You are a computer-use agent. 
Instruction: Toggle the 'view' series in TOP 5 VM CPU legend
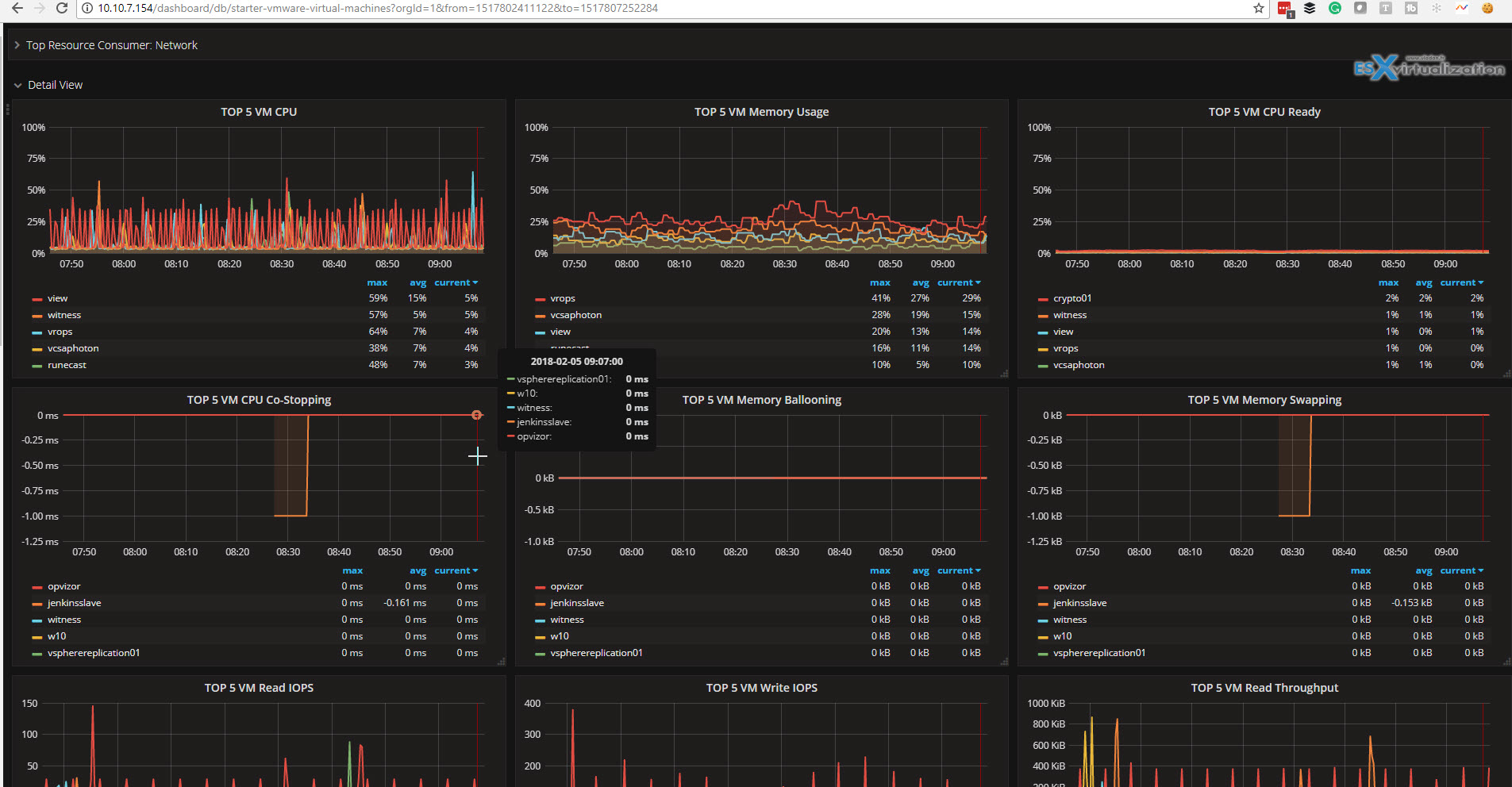(x=57, y=298)
